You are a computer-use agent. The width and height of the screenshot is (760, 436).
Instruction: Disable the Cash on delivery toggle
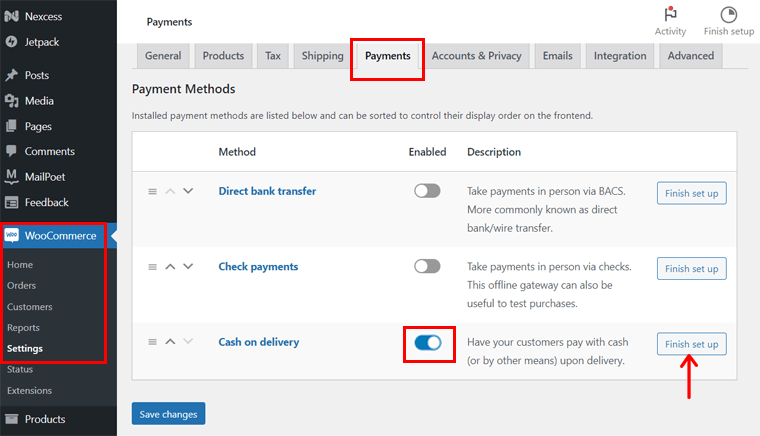pos(428,343)
